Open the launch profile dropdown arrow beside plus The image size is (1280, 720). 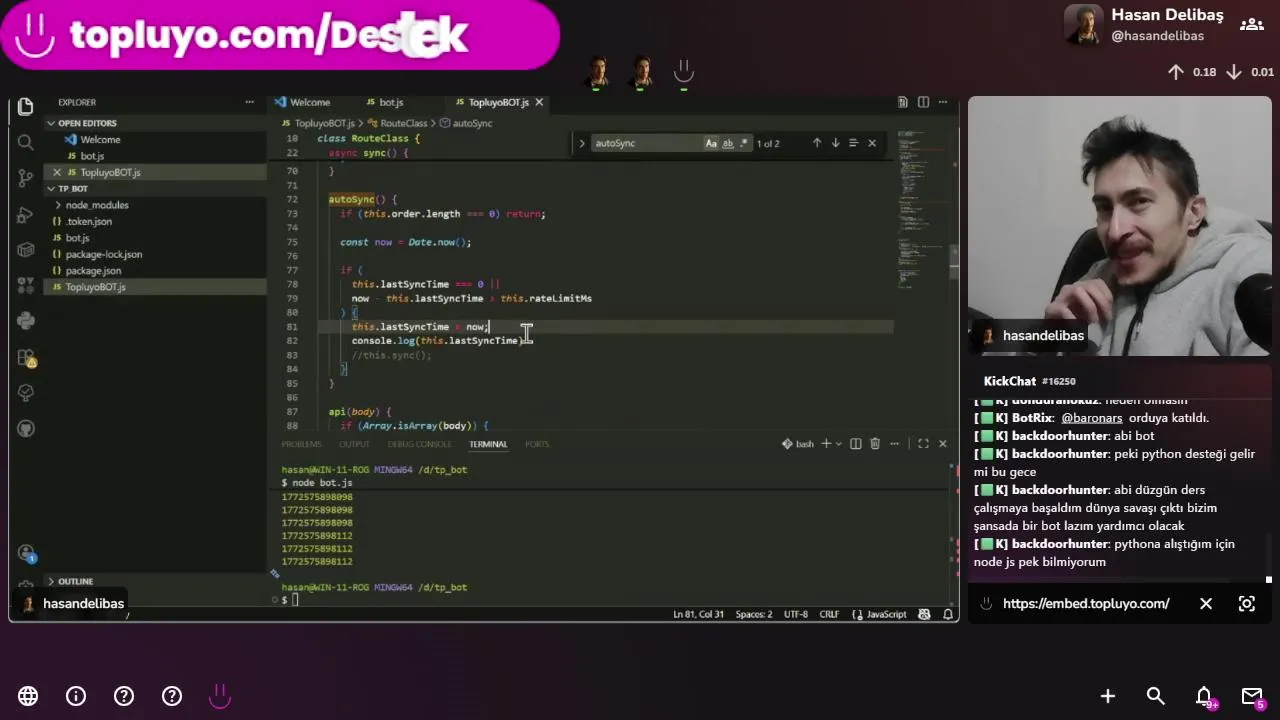838,444
